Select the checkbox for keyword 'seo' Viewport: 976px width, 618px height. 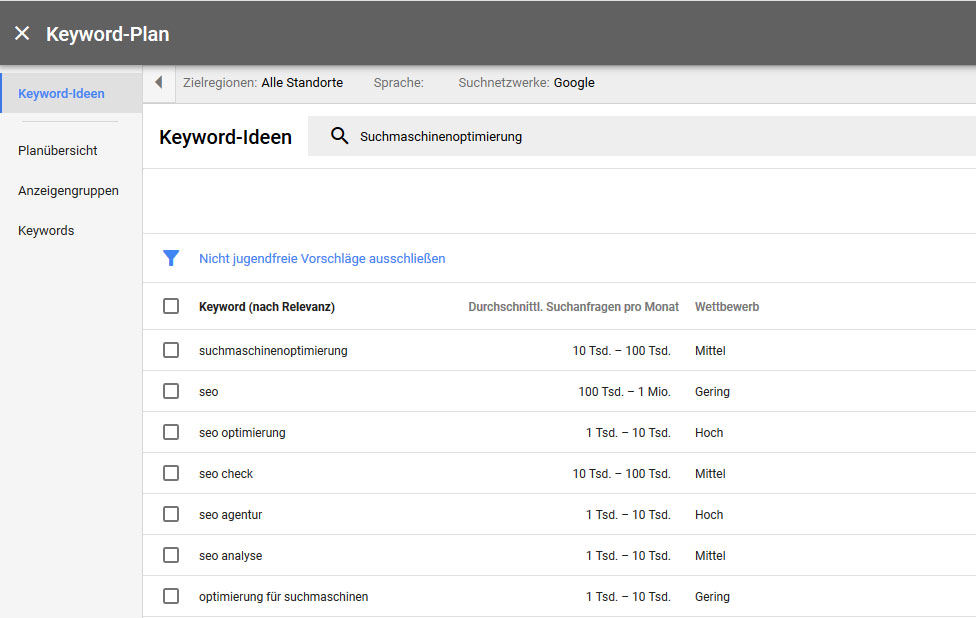point(171,391)
